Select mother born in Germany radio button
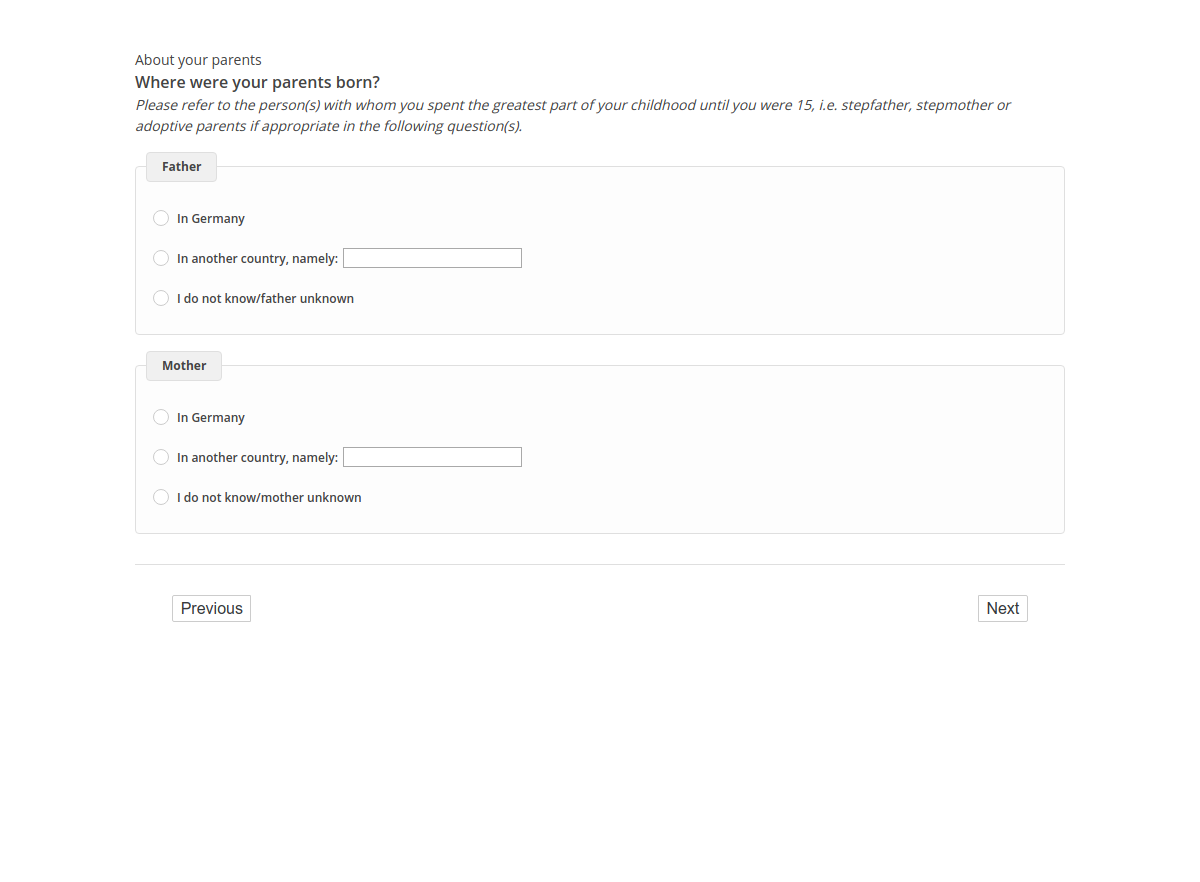Image resolution: width=1200 pixels, height=882 pixels. click(161, 417)
